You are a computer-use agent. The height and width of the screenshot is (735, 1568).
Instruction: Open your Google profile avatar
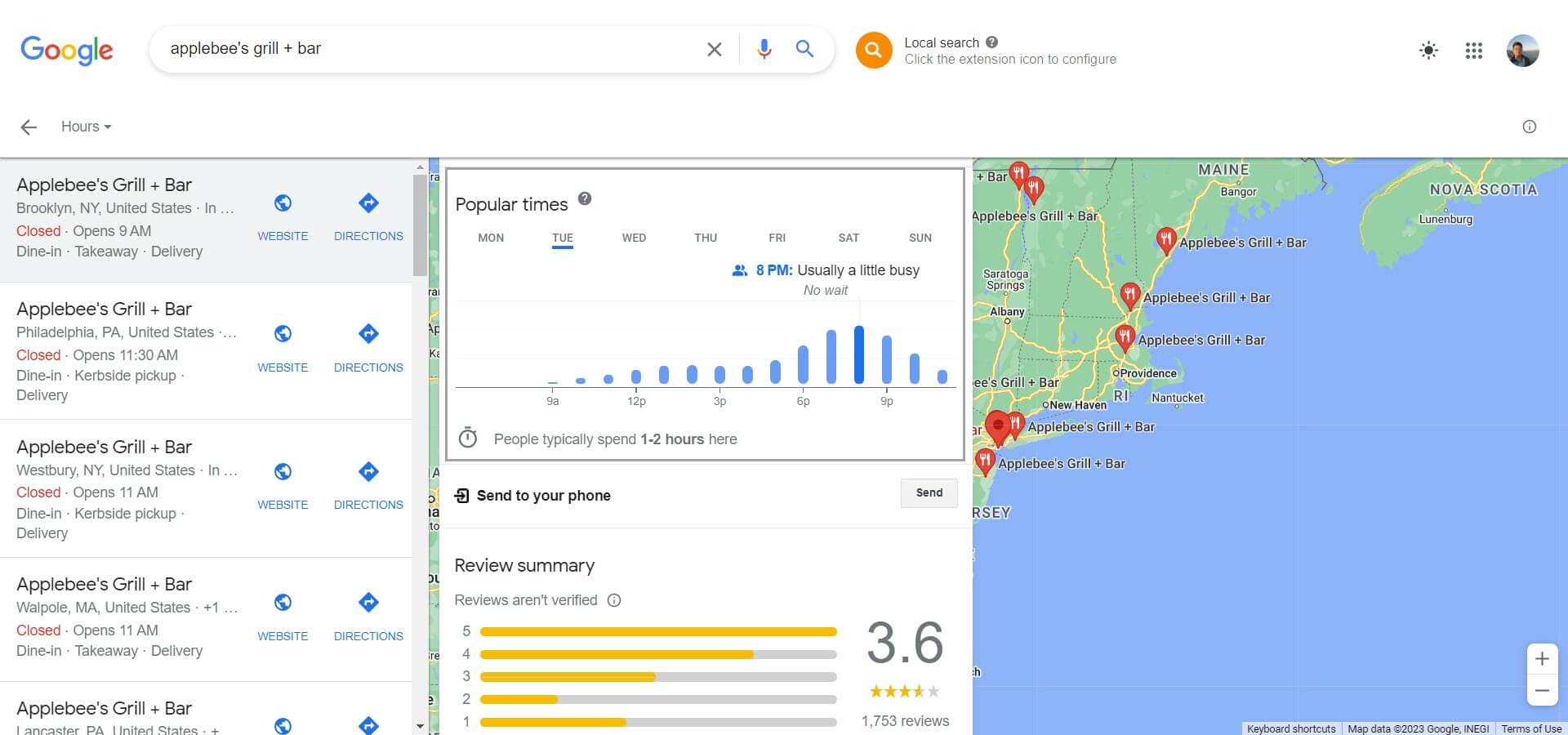1523,51
